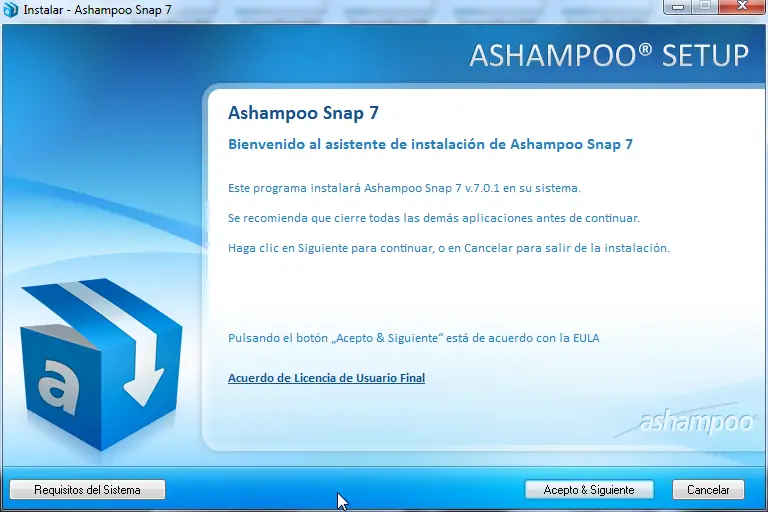Click the installer icon in the title bar
768x512 pixels.
coord(10,9)
